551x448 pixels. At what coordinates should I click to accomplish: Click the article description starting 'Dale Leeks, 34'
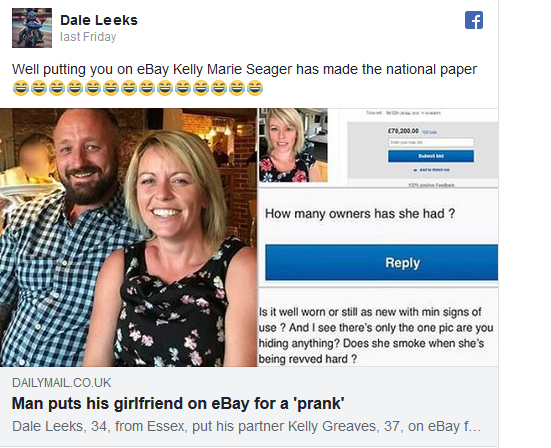tap(246, 426)
